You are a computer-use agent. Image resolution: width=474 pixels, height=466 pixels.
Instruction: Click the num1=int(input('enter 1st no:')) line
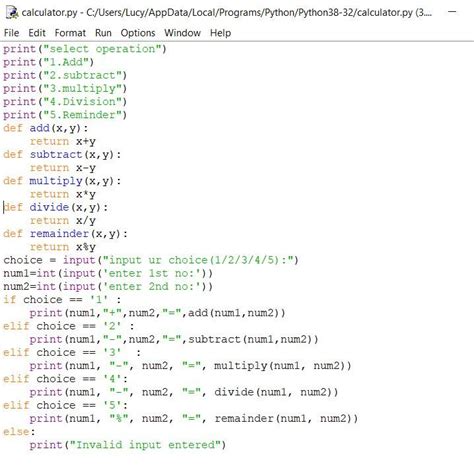point(108,273)
